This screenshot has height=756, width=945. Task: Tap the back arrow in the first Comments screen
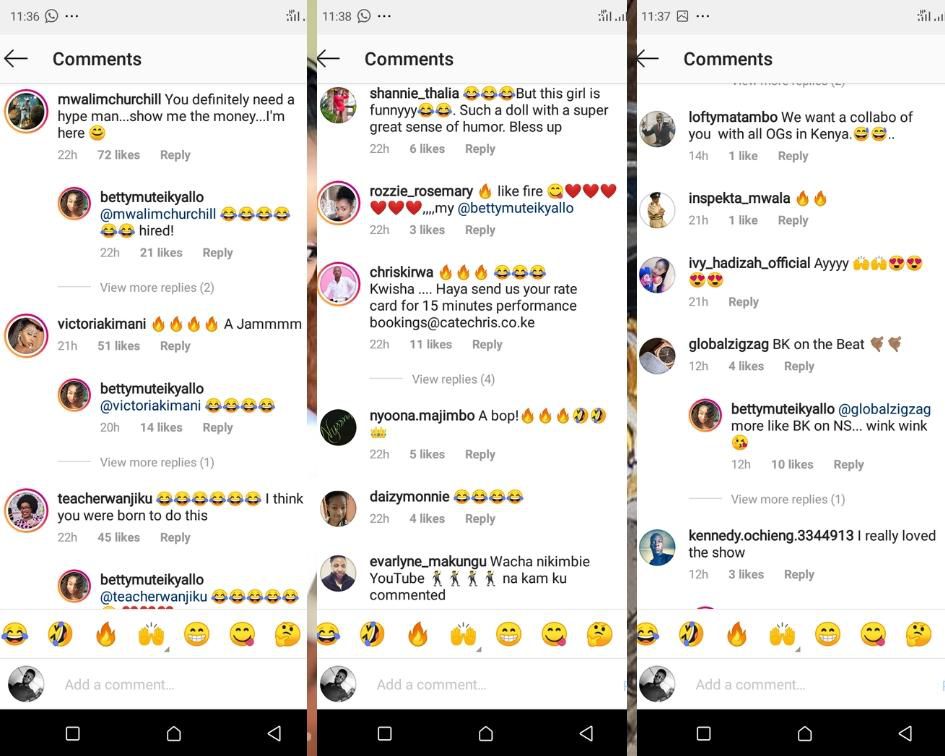(x=16, y=58)
